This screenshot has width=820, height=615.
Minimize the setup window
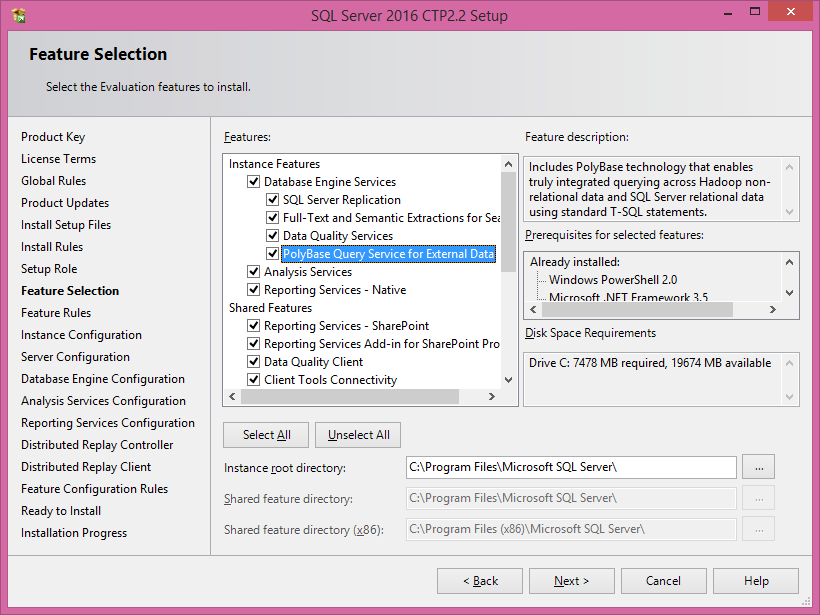click(x=727, y=12)
